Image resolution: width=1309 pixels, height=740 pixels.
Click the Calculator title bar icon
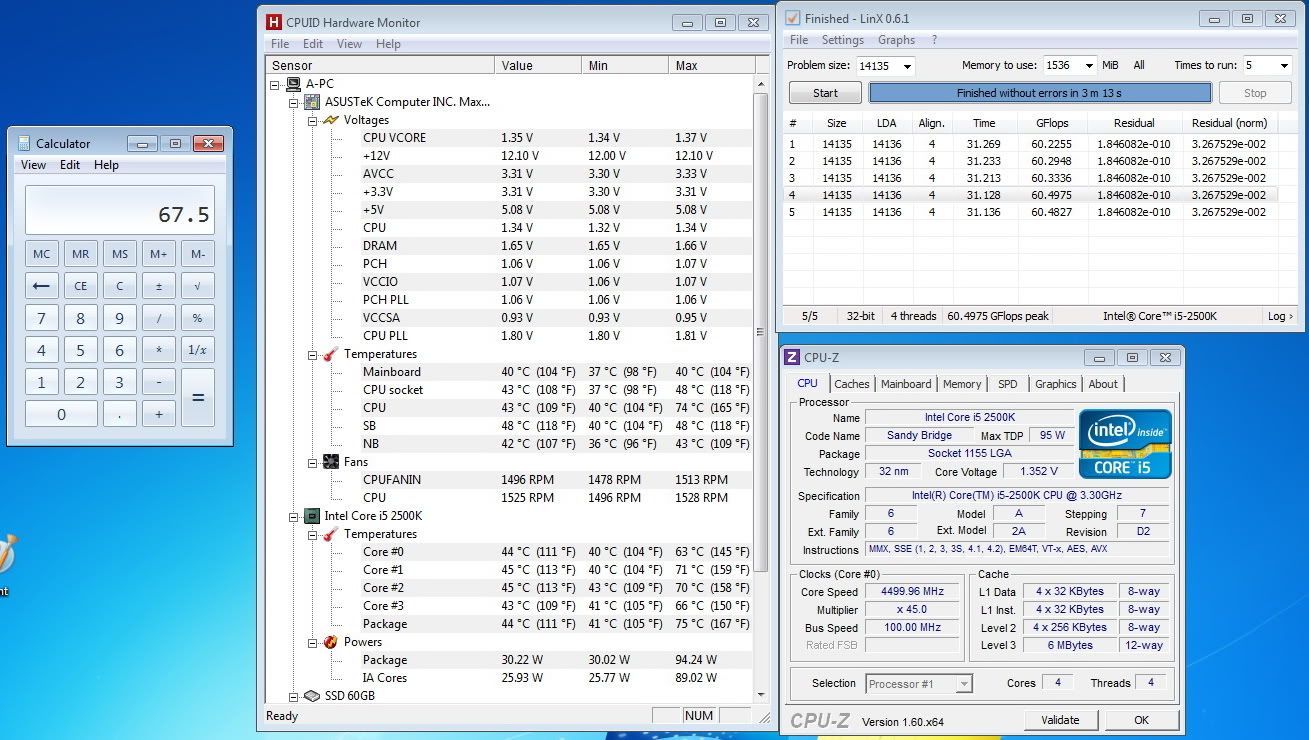point(23,143)
